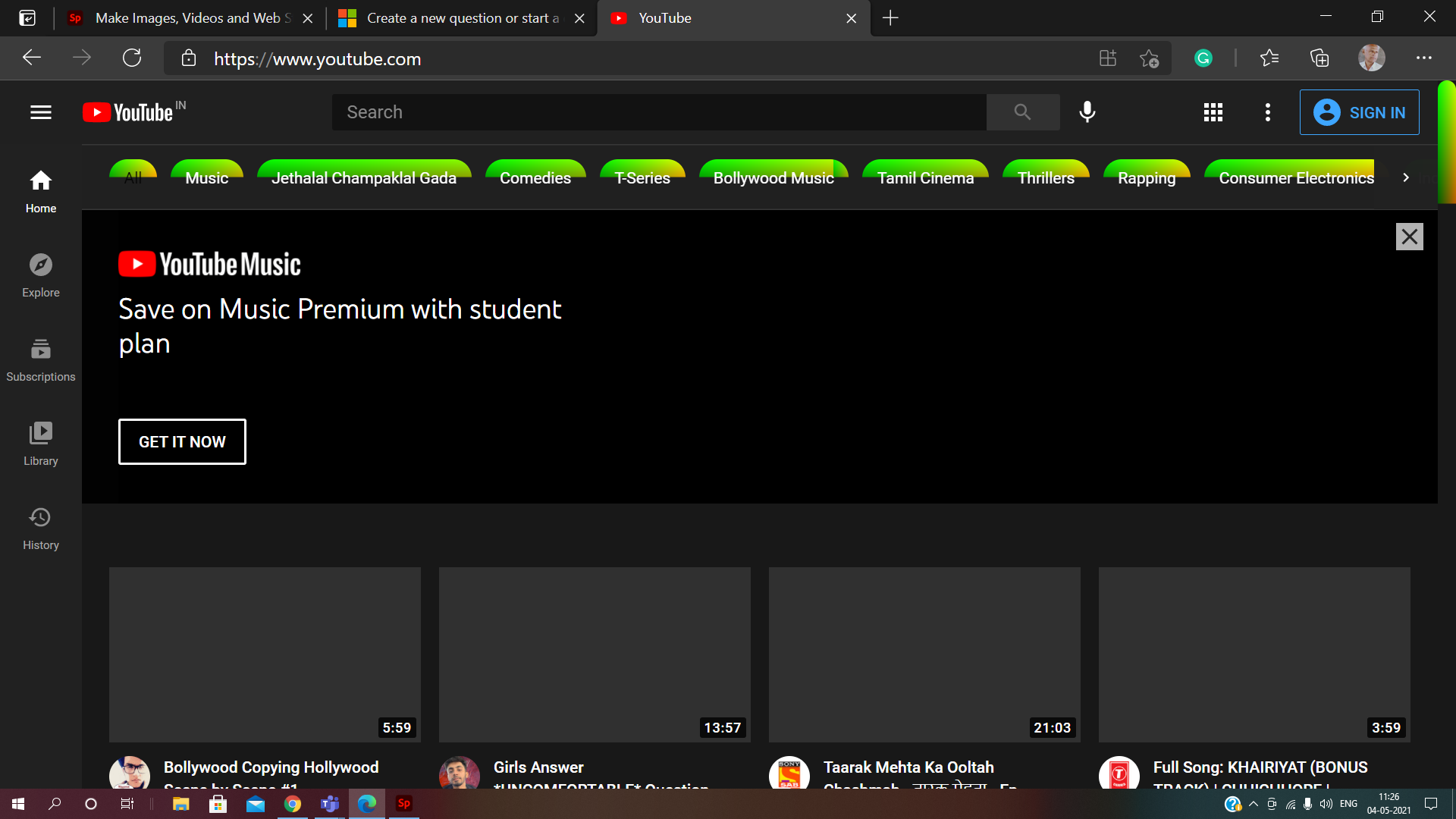The width and height of the screenshot is (1456, 819).
Task: Open the install app icon in address bar
Action: (x=1107, y=58)
